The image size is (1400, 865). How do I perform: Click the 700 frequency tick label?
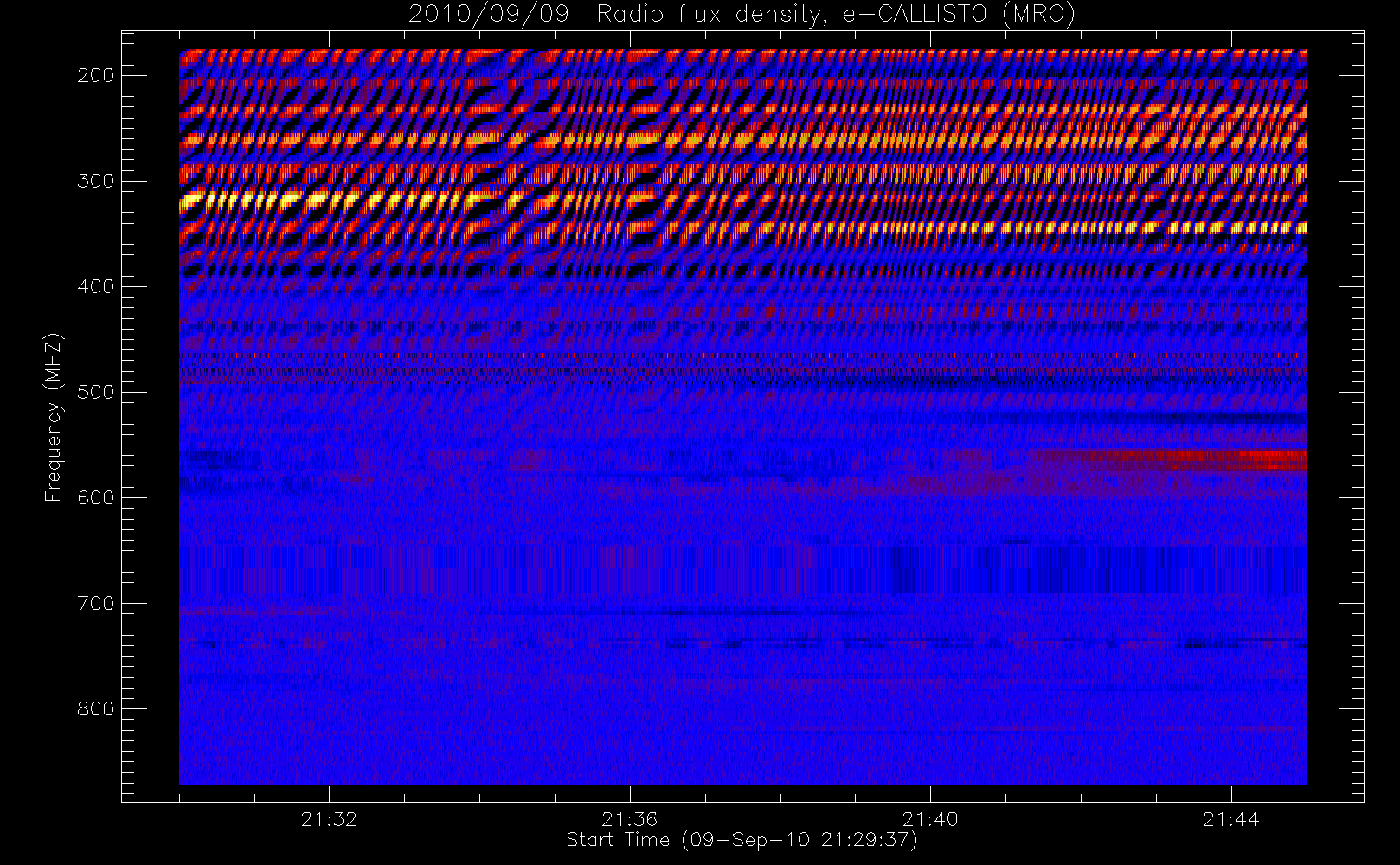[96, 603]
